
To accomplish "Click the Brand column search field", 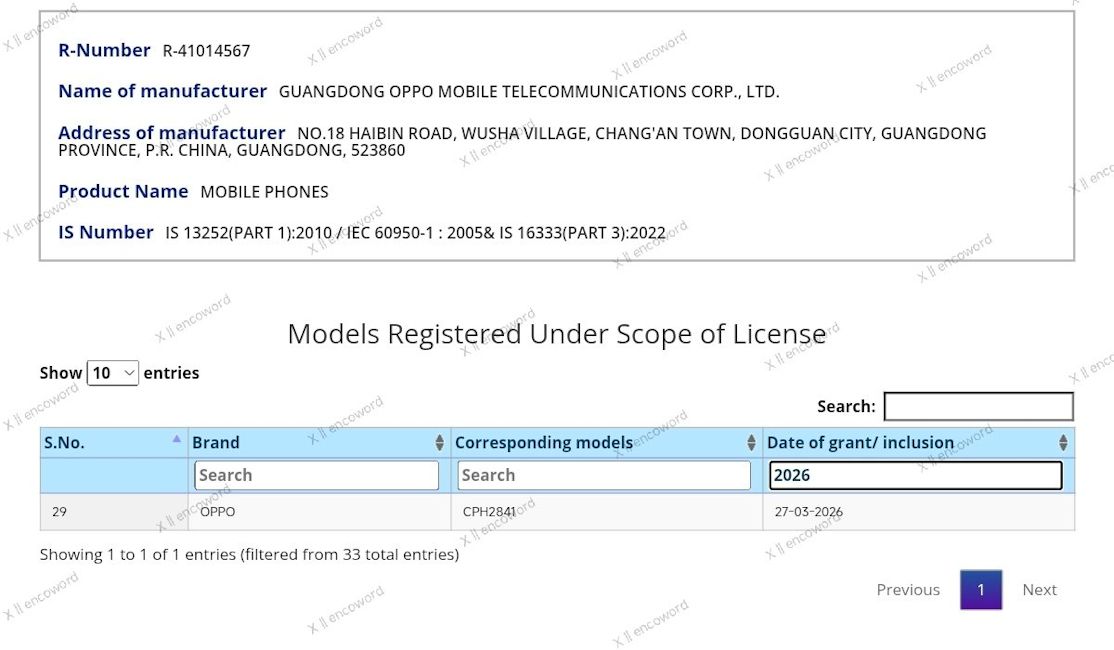I will (x=316, y=475).
